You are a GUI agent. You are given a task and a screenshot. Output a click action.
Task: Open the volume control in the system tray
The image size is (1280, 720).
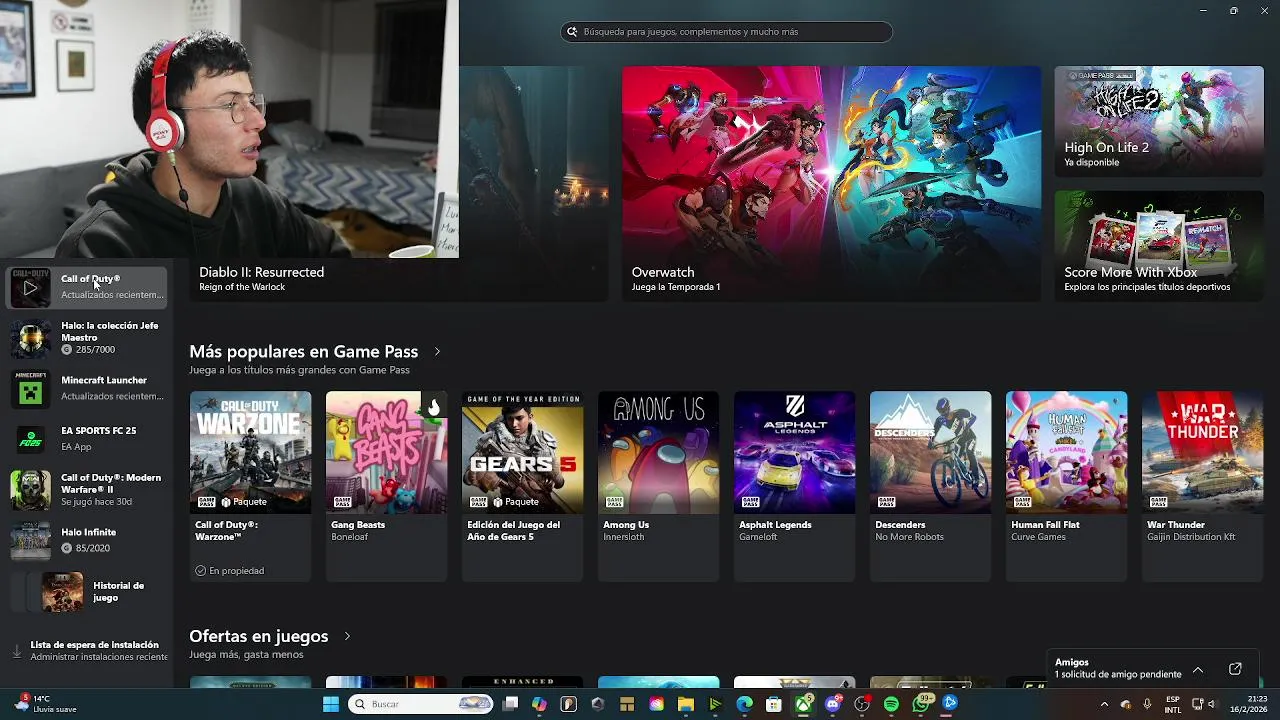pos(1211,704)
